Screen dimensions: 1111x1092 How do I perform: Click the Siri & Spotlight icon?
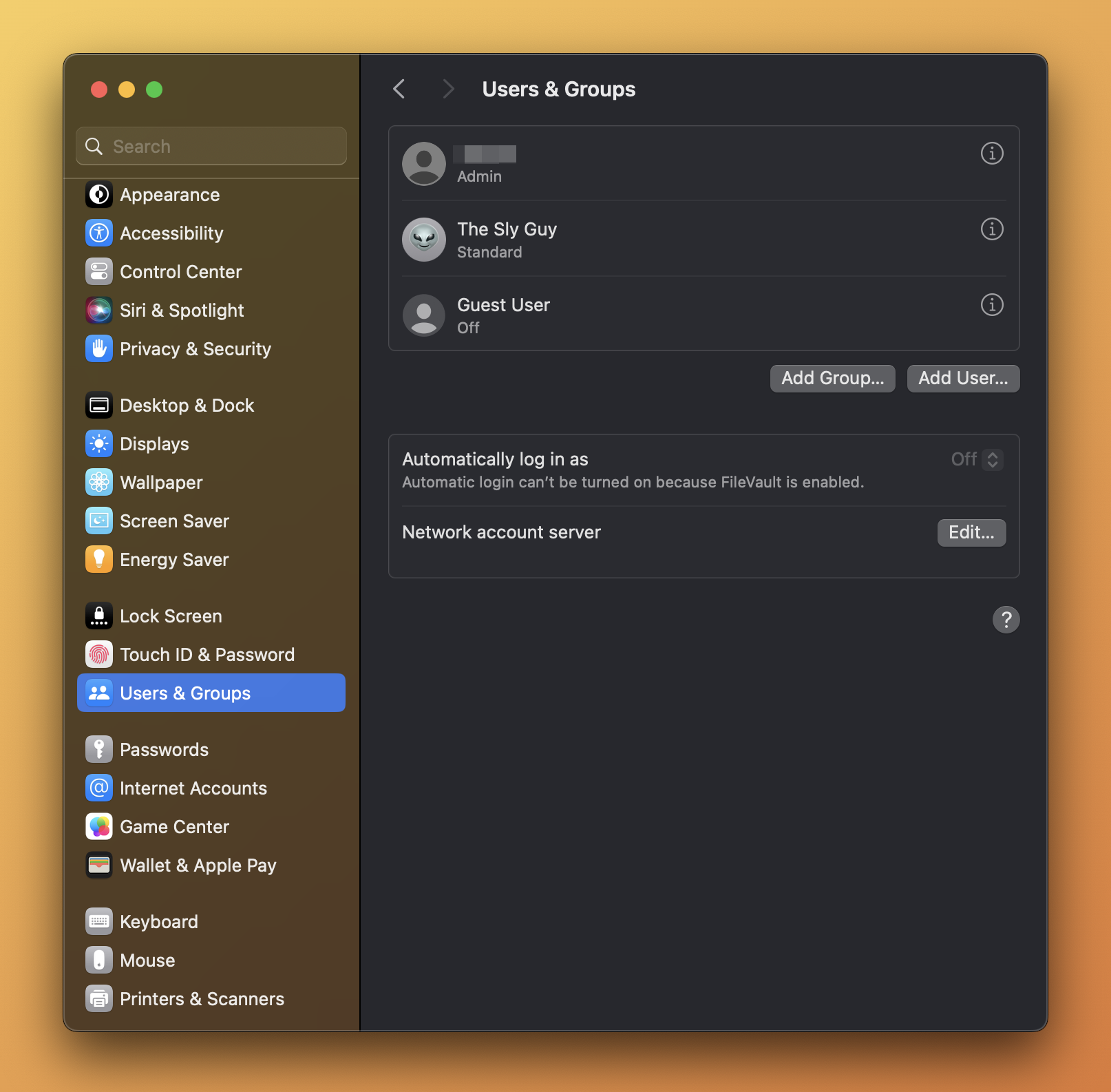click(99, 310)
